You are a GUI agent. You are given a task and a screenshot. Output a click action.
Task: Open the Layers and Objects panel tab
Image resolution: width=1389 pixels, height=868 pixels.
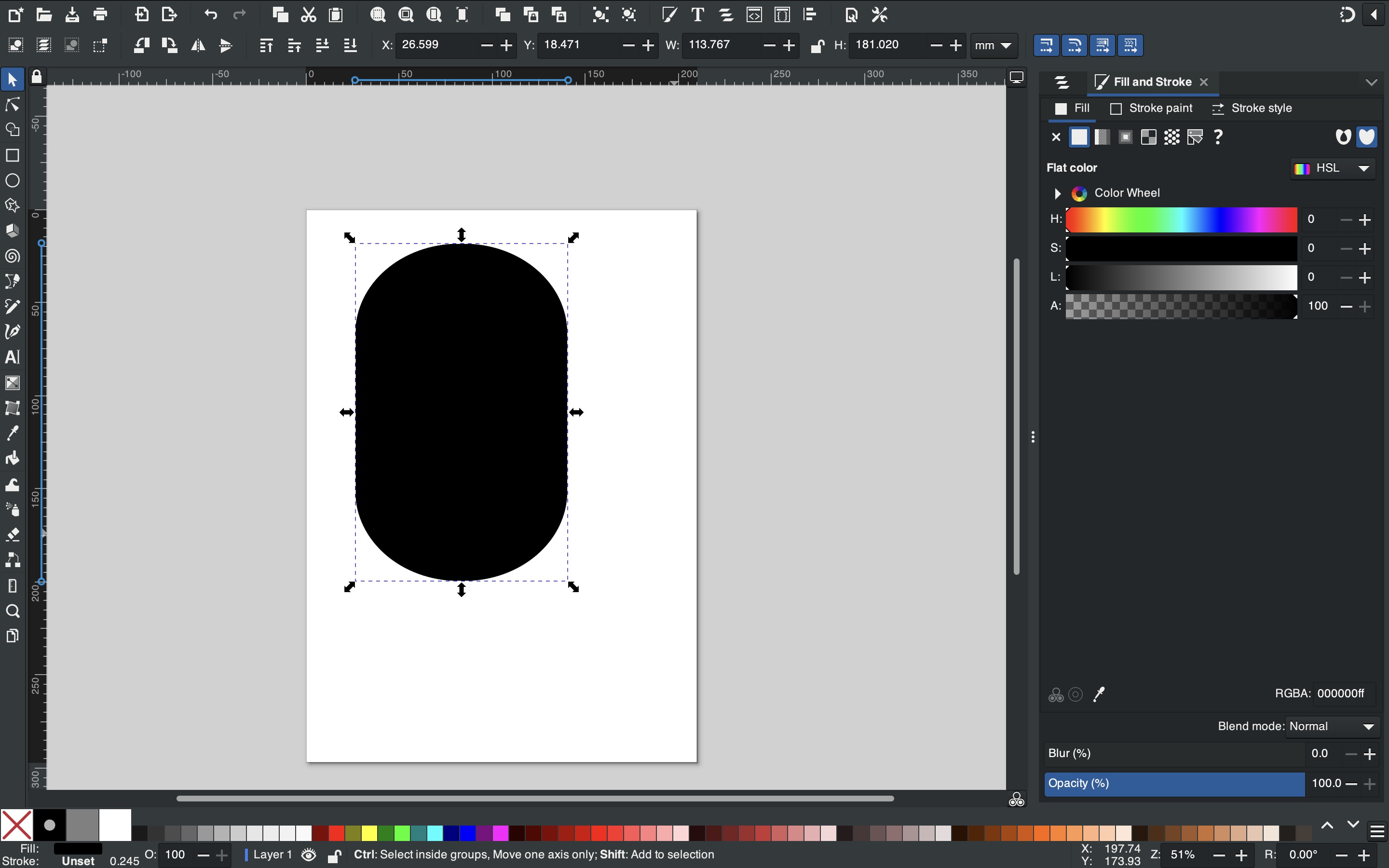[1062, 82]
